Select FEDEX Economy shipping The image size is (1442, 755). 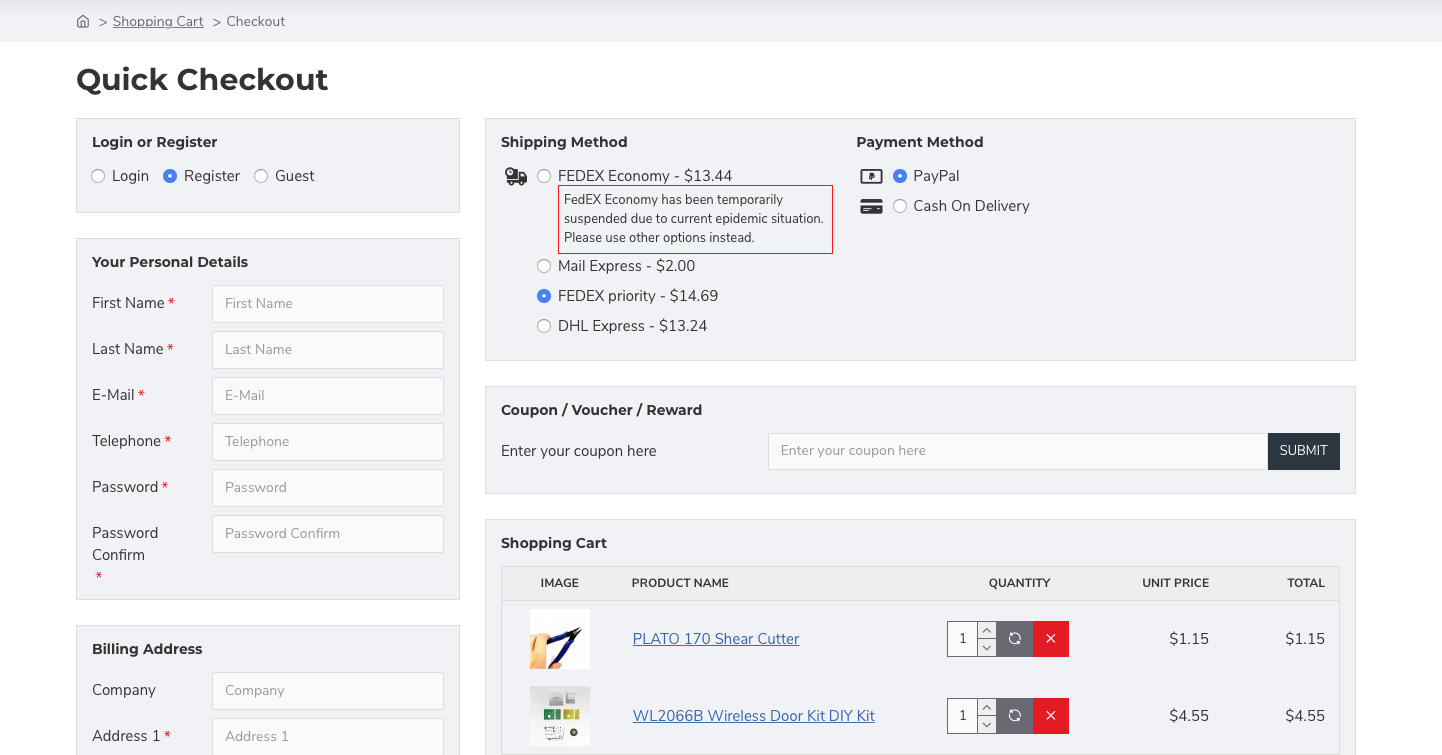coord(544,176)
